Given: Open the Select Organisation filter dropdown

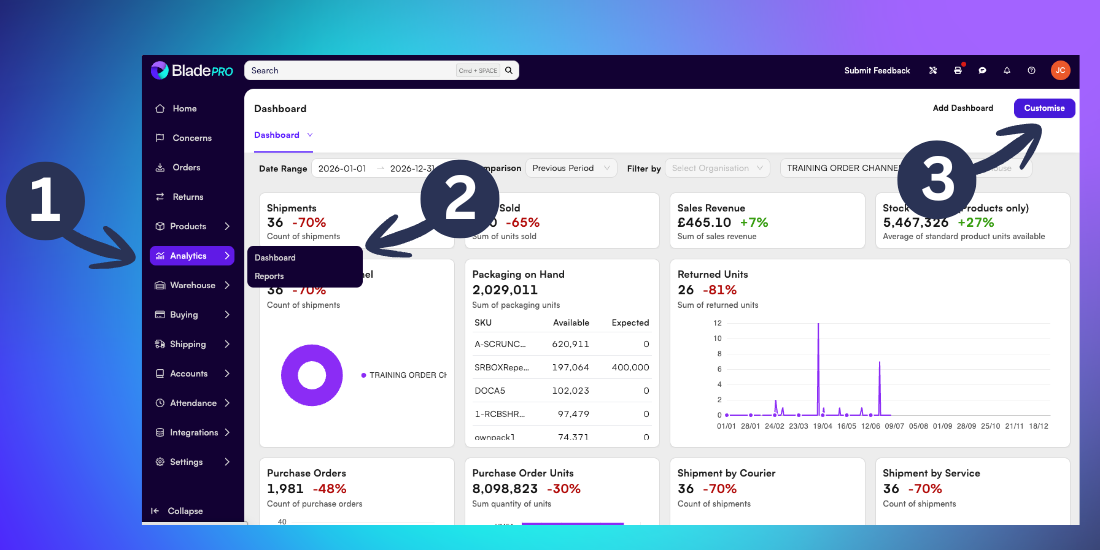Looking at the screenshot, I should click(718, 168).
